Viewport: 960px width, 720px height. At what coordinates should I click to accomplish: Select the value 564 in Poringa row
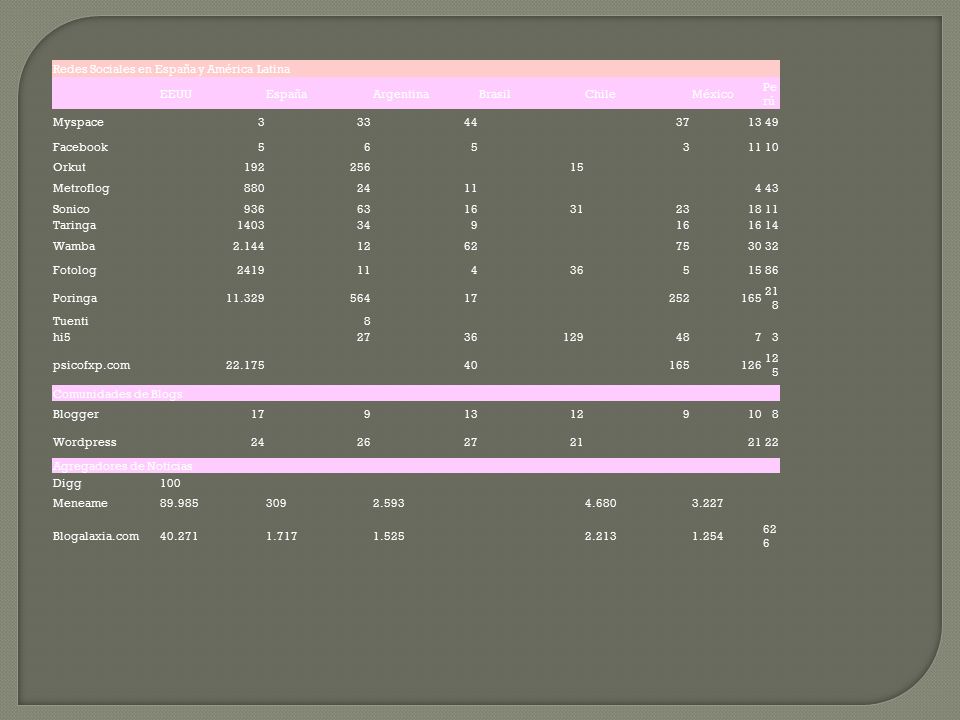tap(360, 298)
